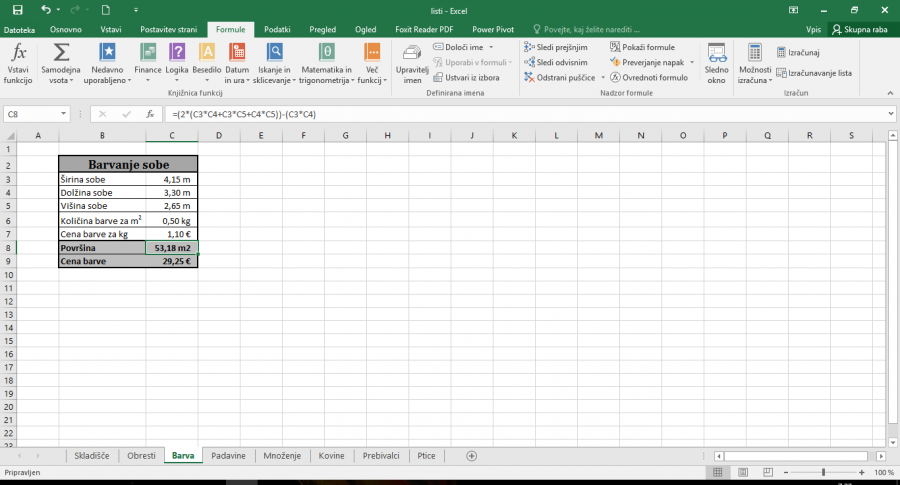Expand the Možnosti izračuna dropdown

754,62
